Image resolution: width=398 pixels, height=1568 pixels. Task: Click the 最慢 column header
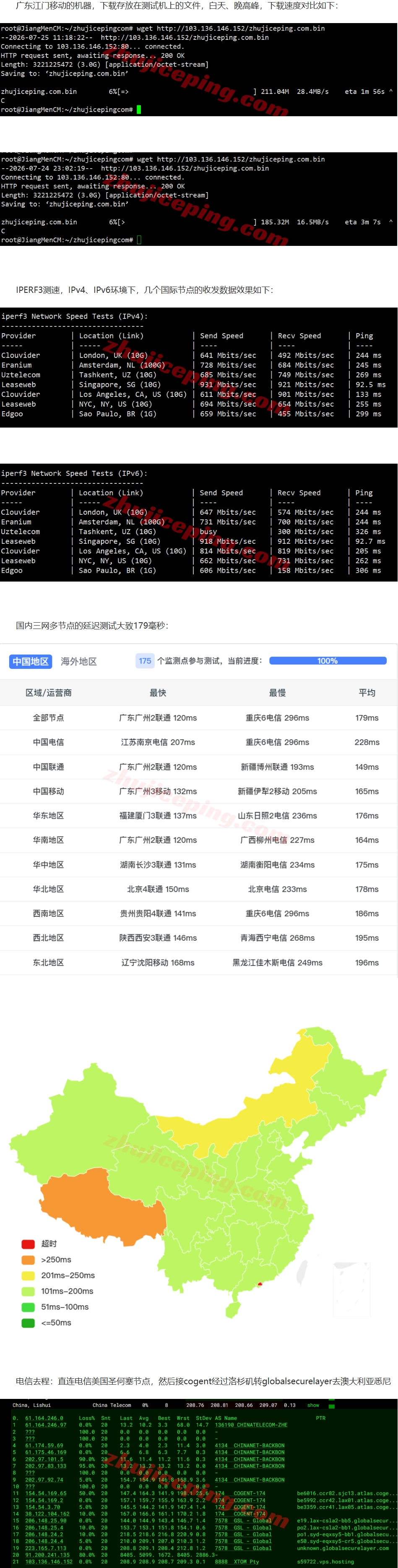click(278, 693)
